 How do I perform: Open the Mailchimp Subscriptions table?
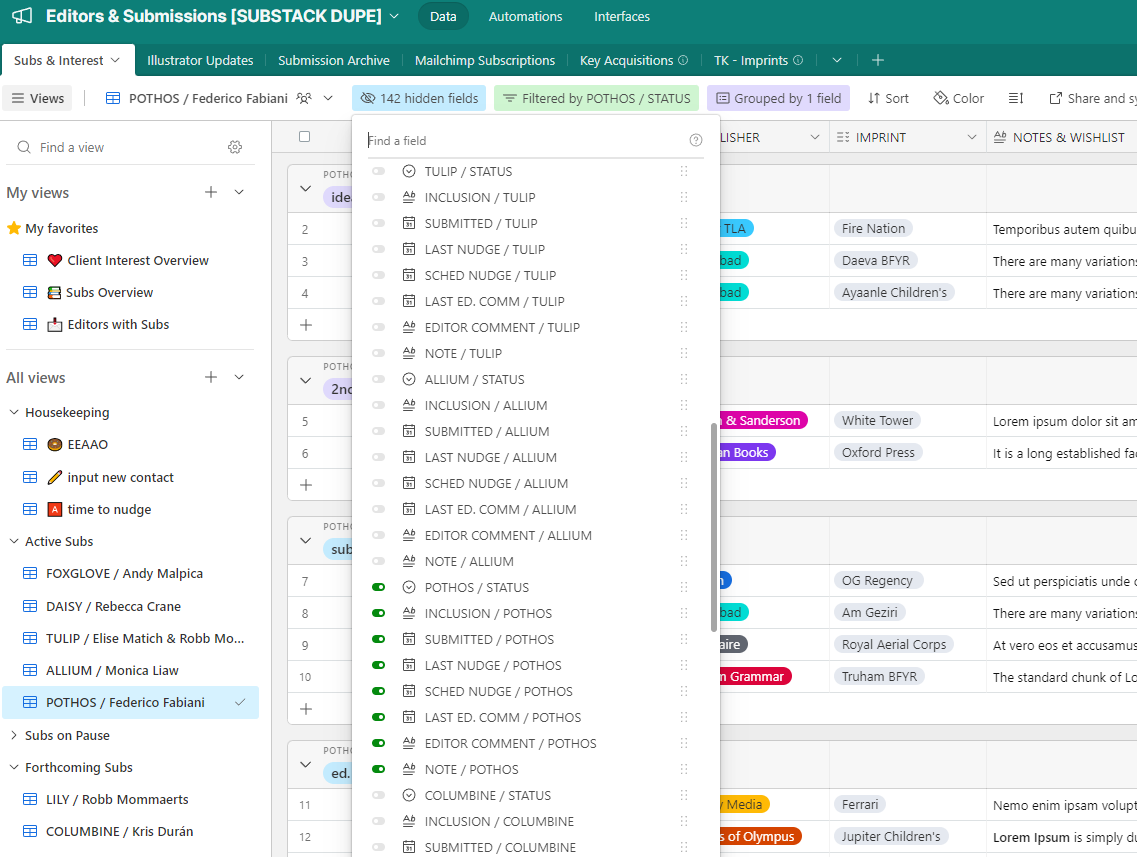pyautogui.click(x=484, y=60)
